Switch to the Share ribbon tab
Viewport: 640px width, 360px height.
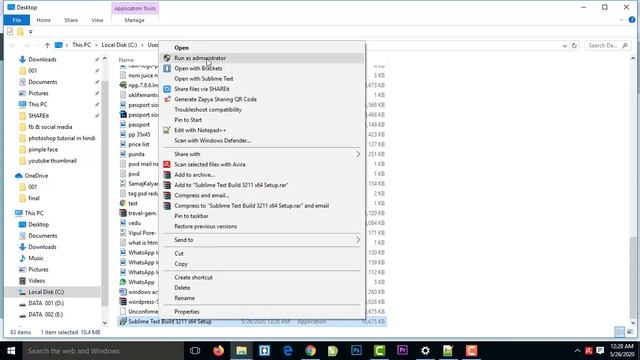[71, 20]
